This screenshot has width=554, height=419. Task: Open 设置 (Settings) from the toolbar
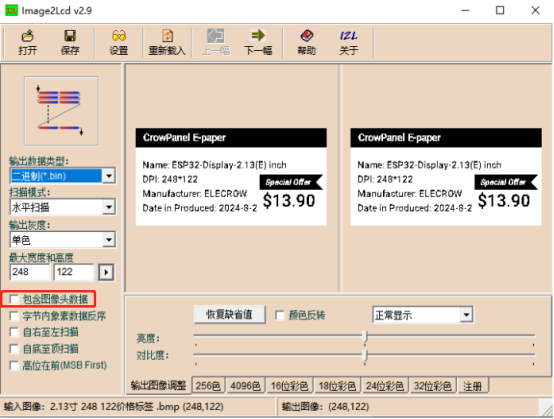[x=119, y=42]
